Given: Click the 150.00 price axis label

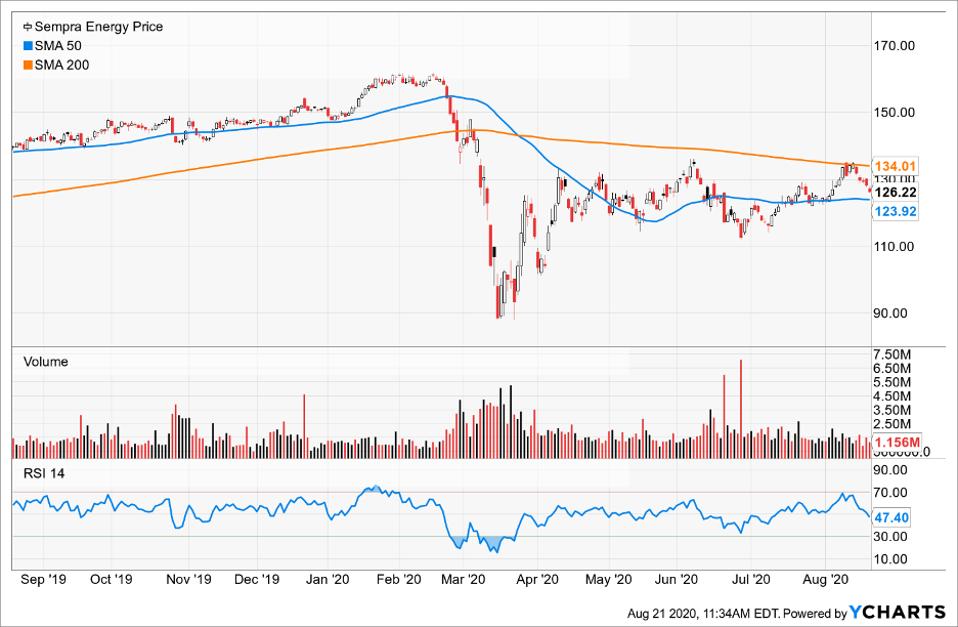Looking at the screenshot, I should (x=895, y=112).
